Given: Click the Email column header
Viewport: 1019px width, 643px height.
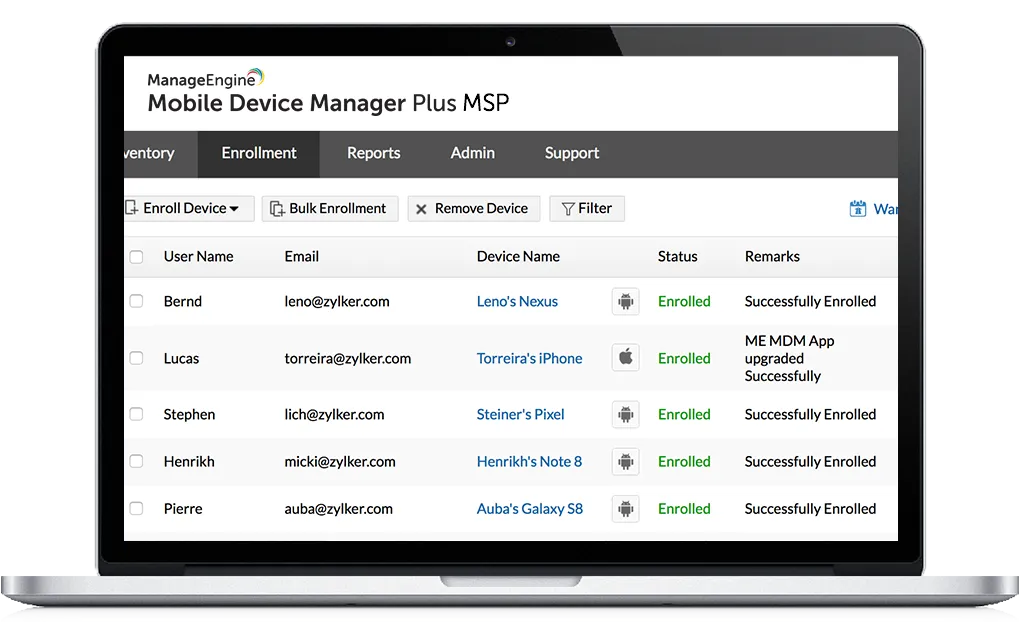Looking at the screenshot, I should click(x=302, y=257).
